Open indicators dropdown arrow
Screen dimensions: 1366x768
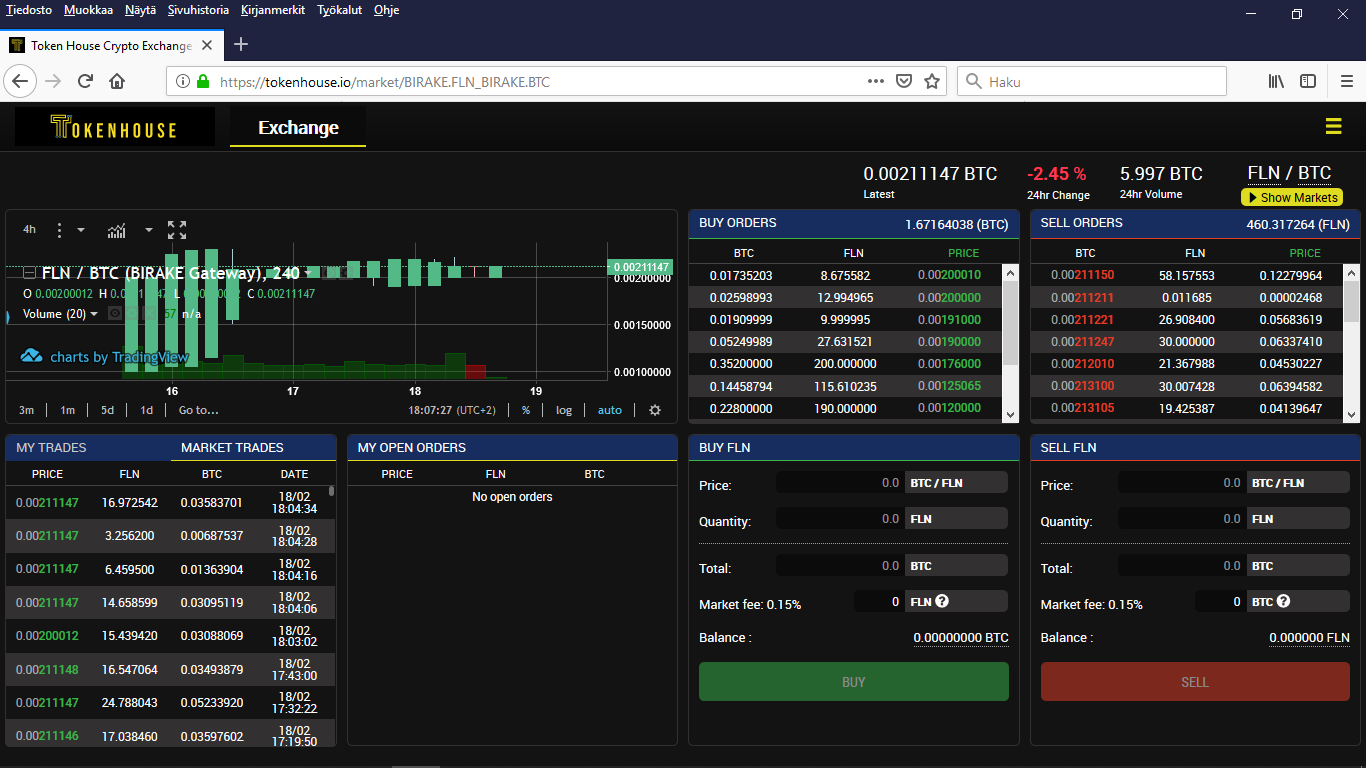point(149,230)
